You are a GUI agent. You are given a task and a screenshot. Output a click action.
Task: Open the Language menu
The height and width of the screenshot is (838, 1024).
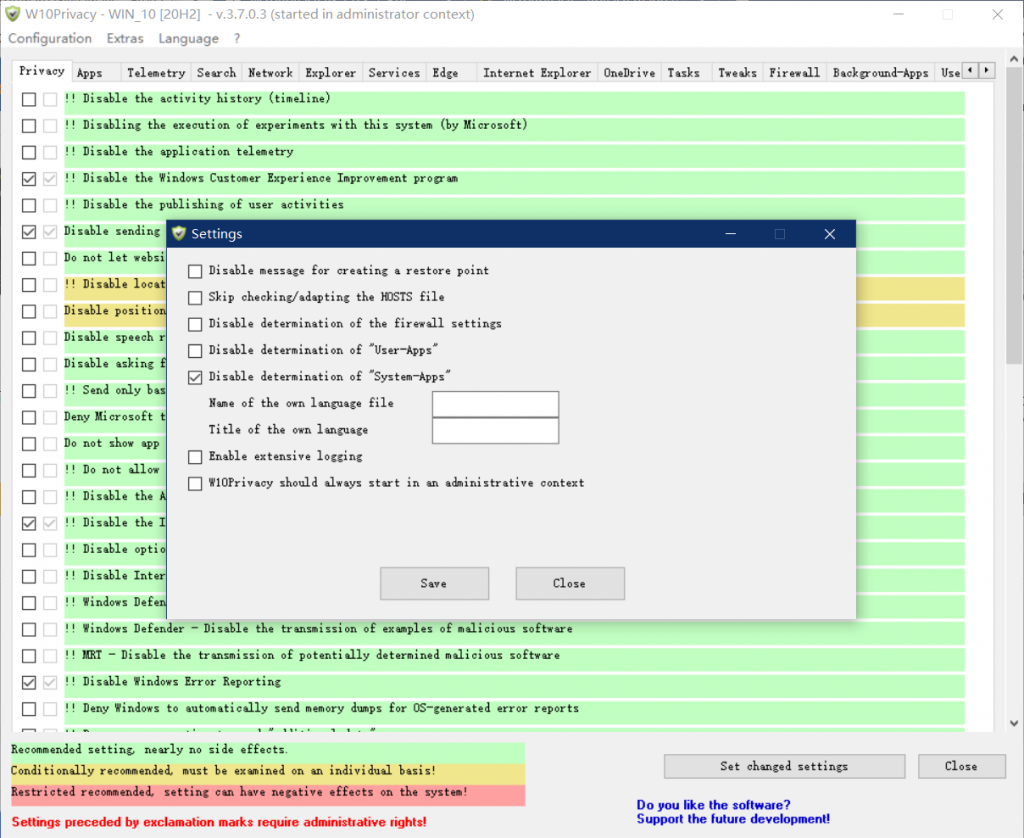pyautogui.click(x=188, y=39)
